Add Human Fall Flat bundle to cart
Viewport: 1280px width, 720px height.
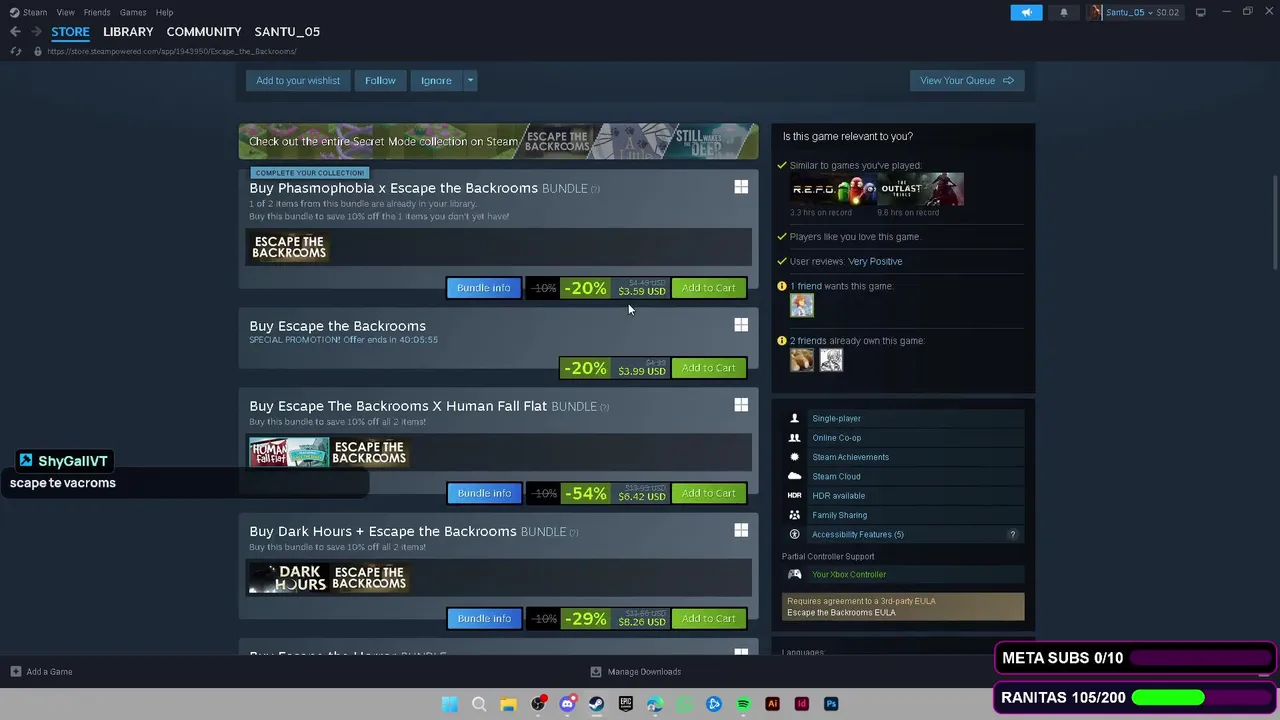(x=708, y=493)
